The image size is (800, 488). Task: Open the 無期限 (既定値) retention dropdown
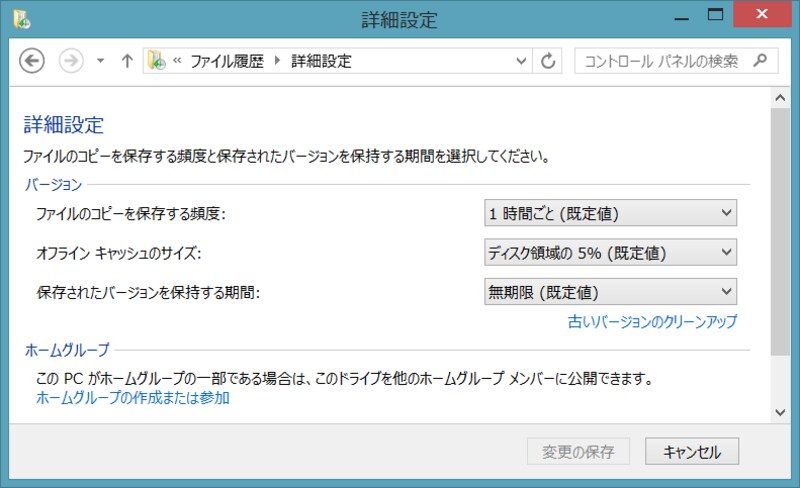[x=610, y=292]
